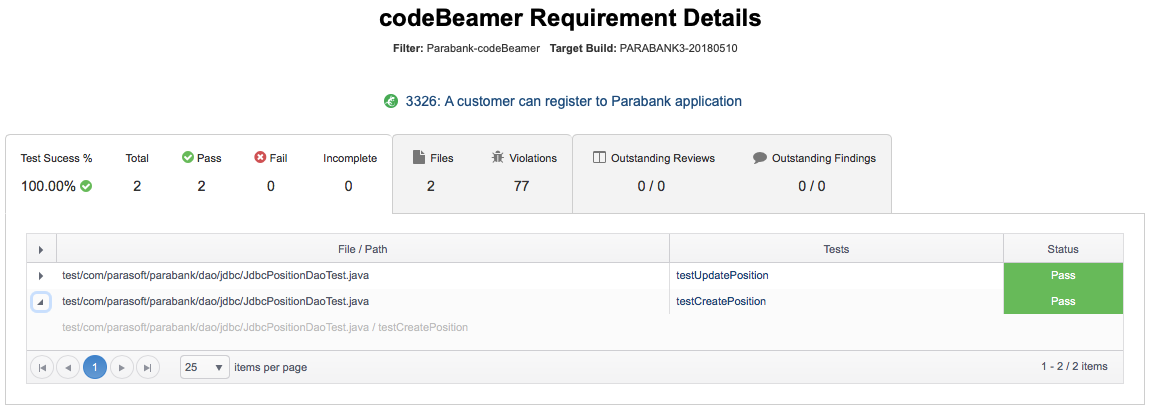Open the testUpdatePosition test link

coord(722,276)
